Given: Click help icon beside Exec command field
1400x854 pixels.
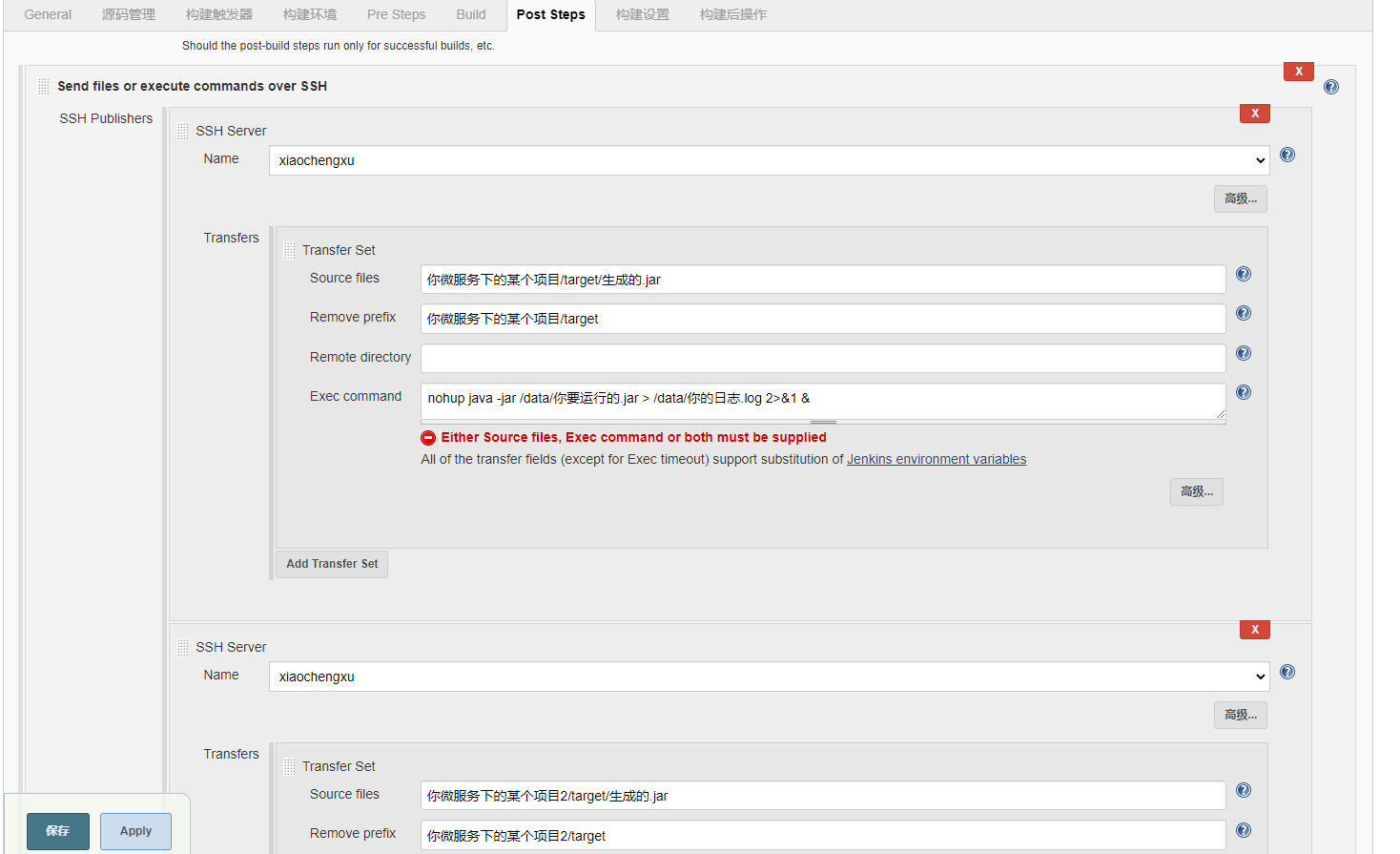Looking at the screenshot, I should (1243, 393).
